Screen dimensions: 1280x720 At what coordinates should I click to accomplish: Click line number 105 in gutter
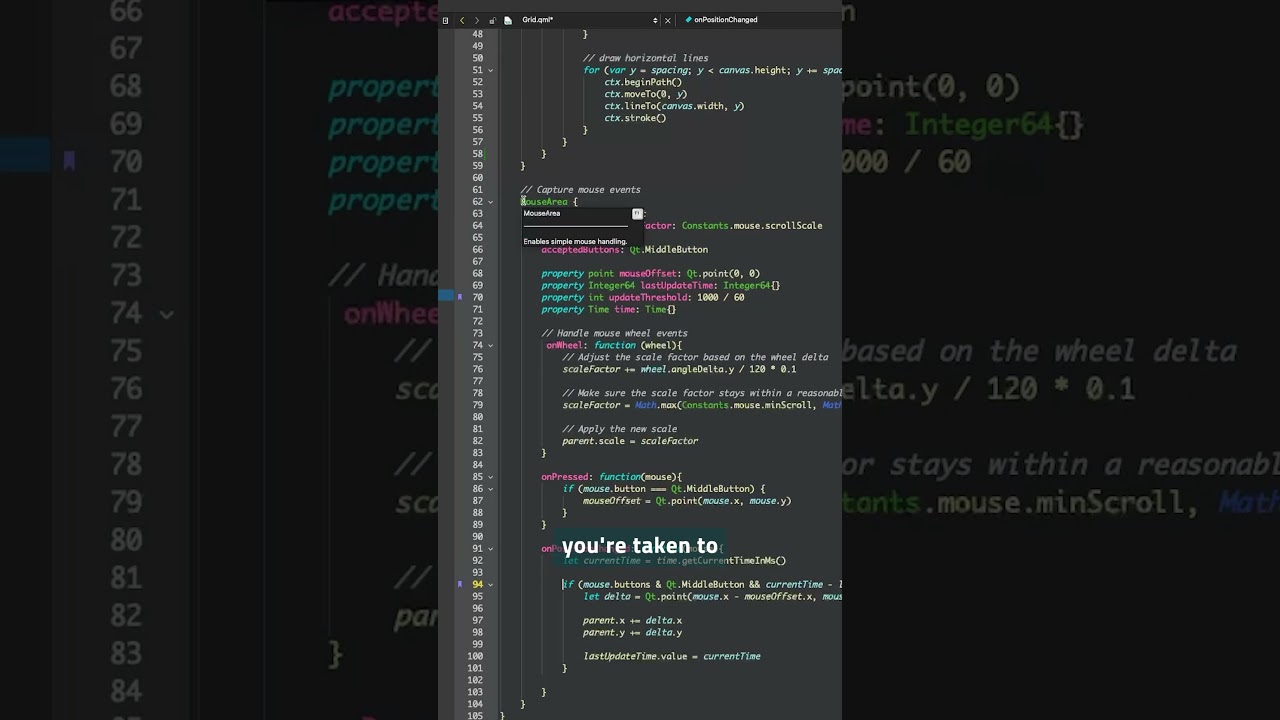(x=475, y=715)
